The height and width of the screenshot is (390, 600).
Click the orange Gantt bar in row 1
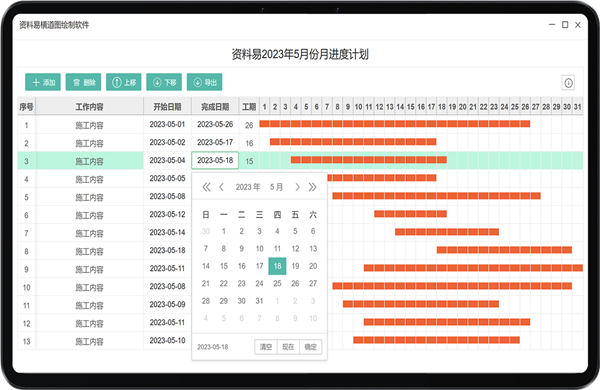395,124
